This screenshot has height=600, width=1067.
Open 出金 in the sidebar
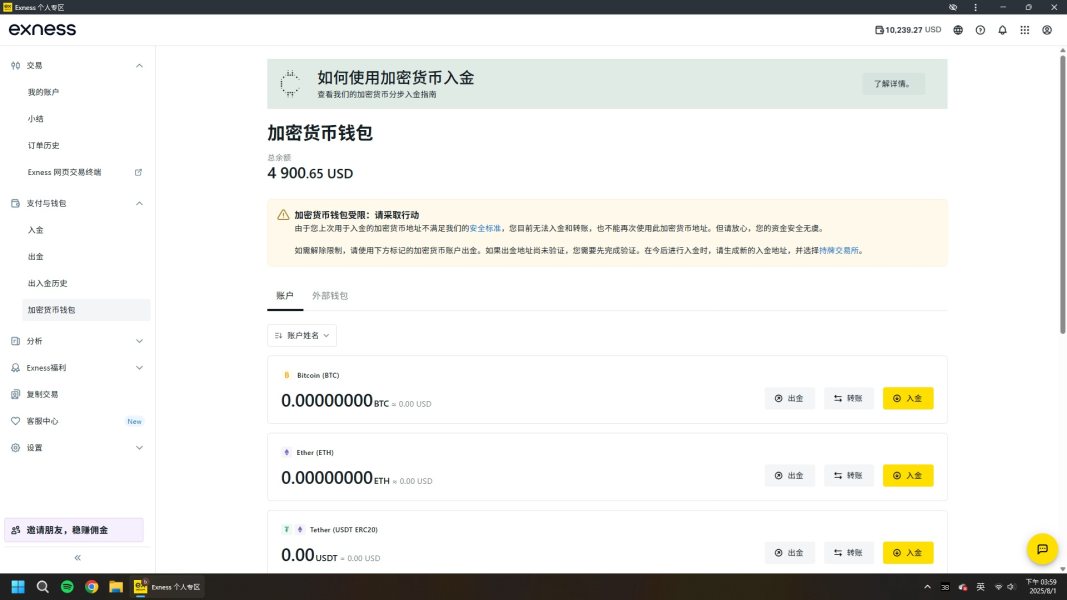click(x=35, y=256)
